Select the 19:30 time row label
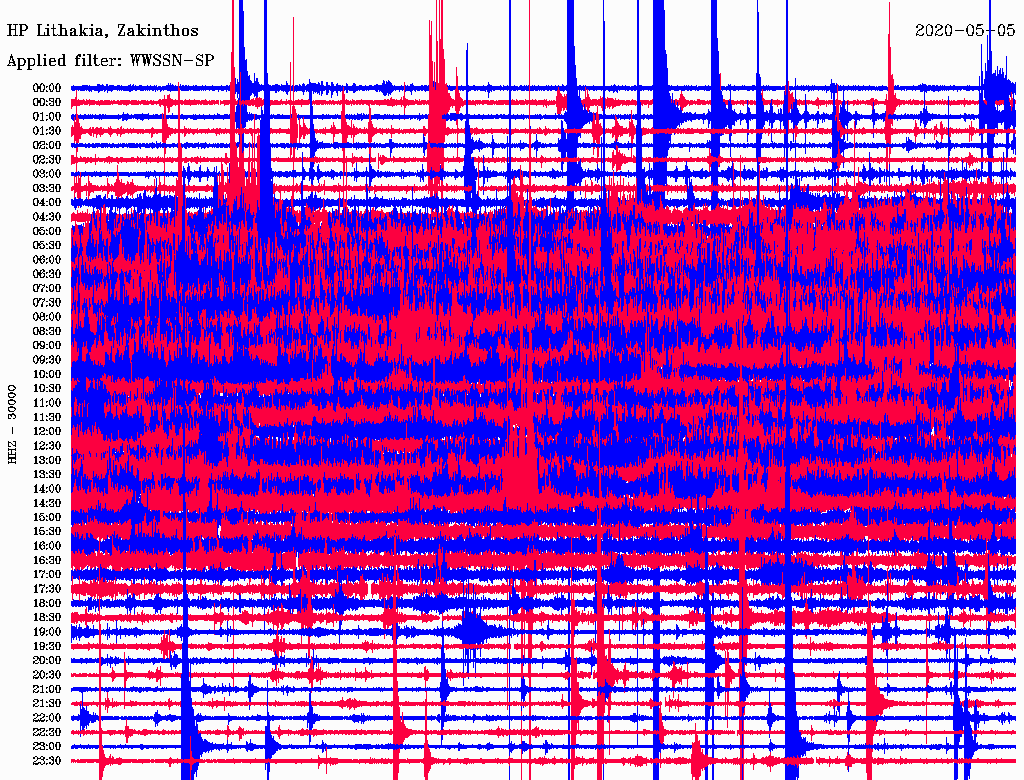Viewport: 1024px width, 780px height. pos(47,647)
